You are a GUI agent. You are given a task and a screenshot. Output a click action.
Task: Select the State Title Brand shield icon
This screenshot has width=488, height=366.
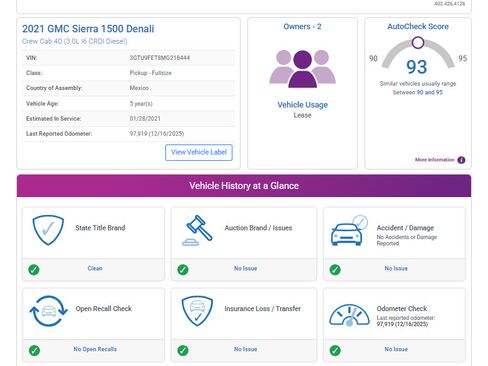pyautogui.click(x=48, y=230)
